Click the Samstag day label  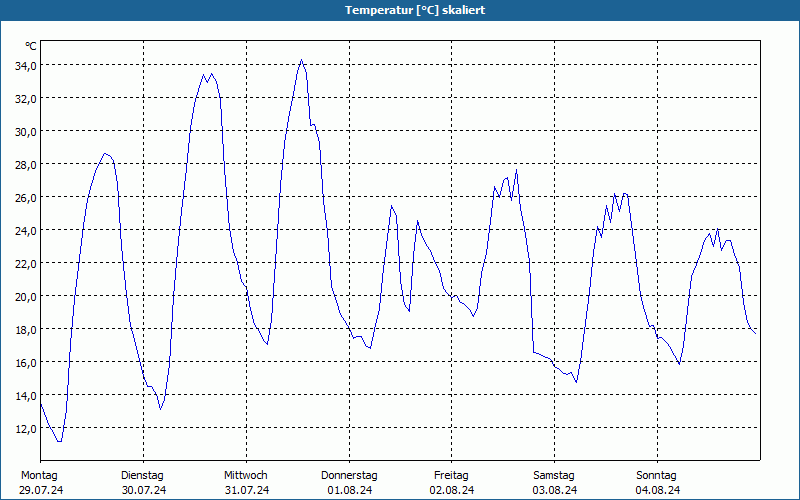point(554,476)
